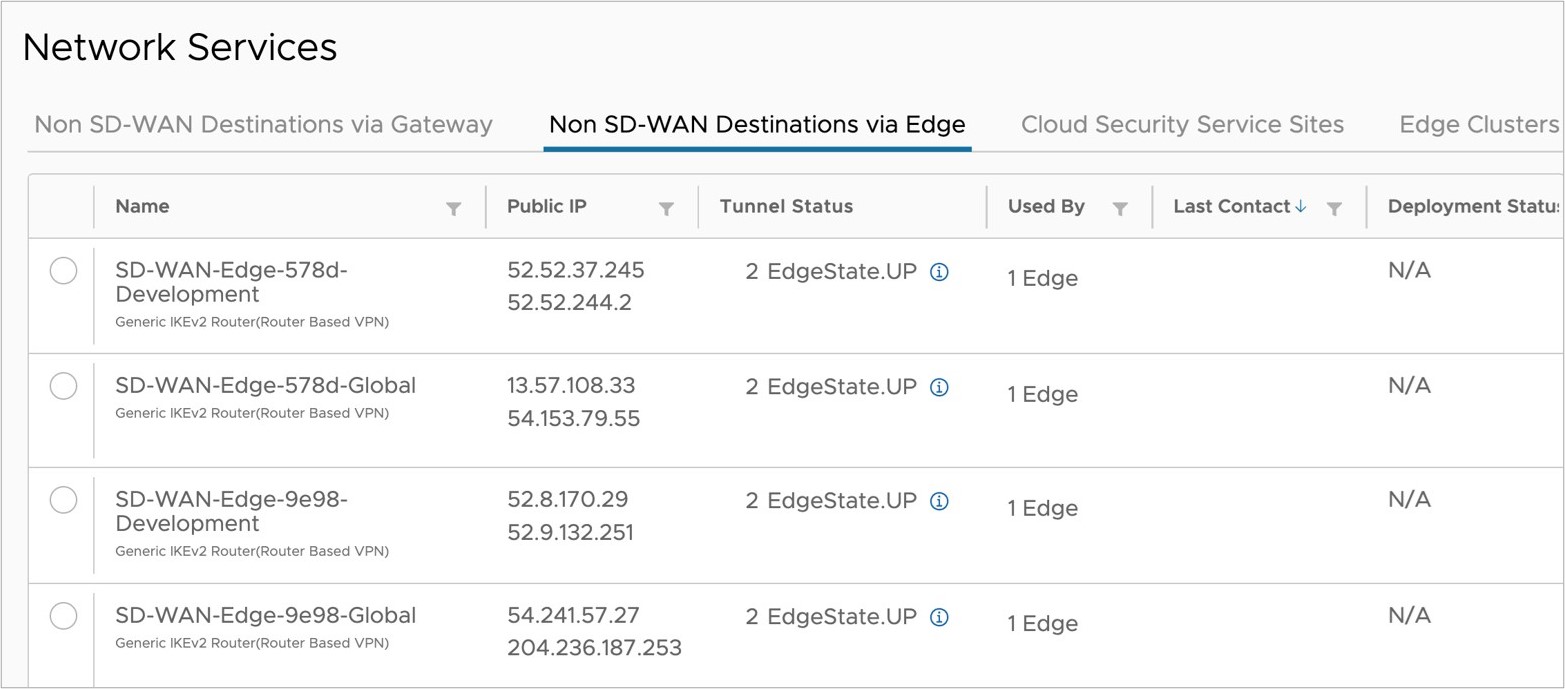Open the filter for the Used By column

pyautogui.click(x=1119, y=208)
